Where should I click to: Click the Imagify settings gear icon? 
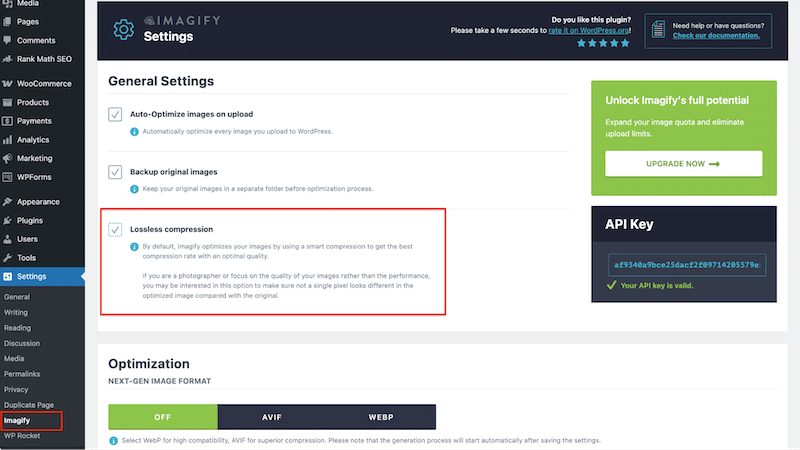coord(123,30)
